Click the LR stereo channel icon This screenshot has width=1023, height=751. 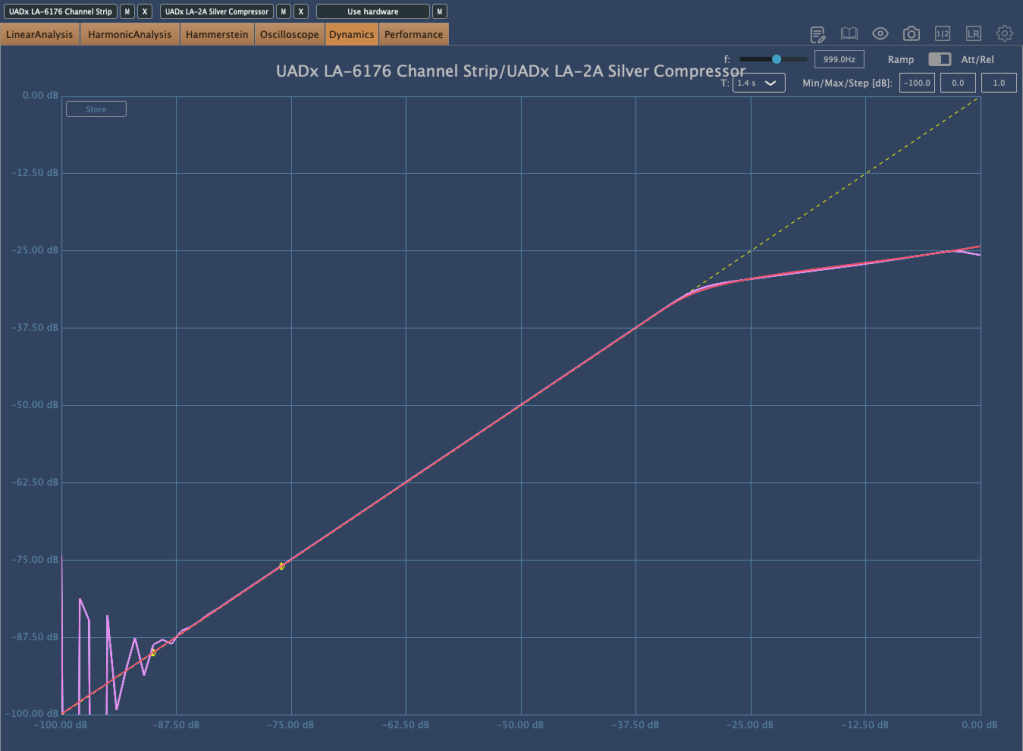click(x=973, y=34)
